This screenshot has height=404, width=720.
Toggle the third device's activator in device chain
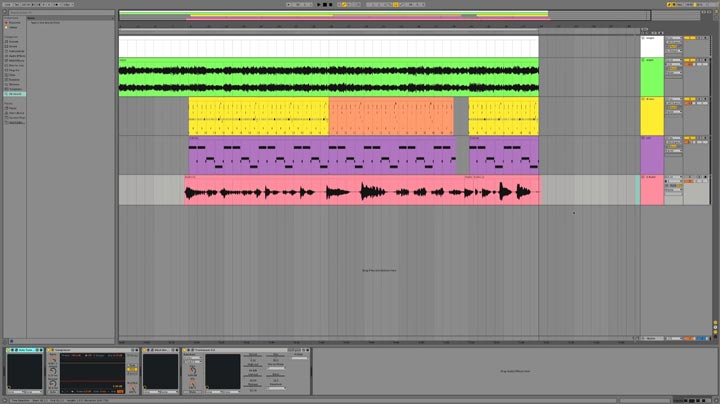[144, 350]
